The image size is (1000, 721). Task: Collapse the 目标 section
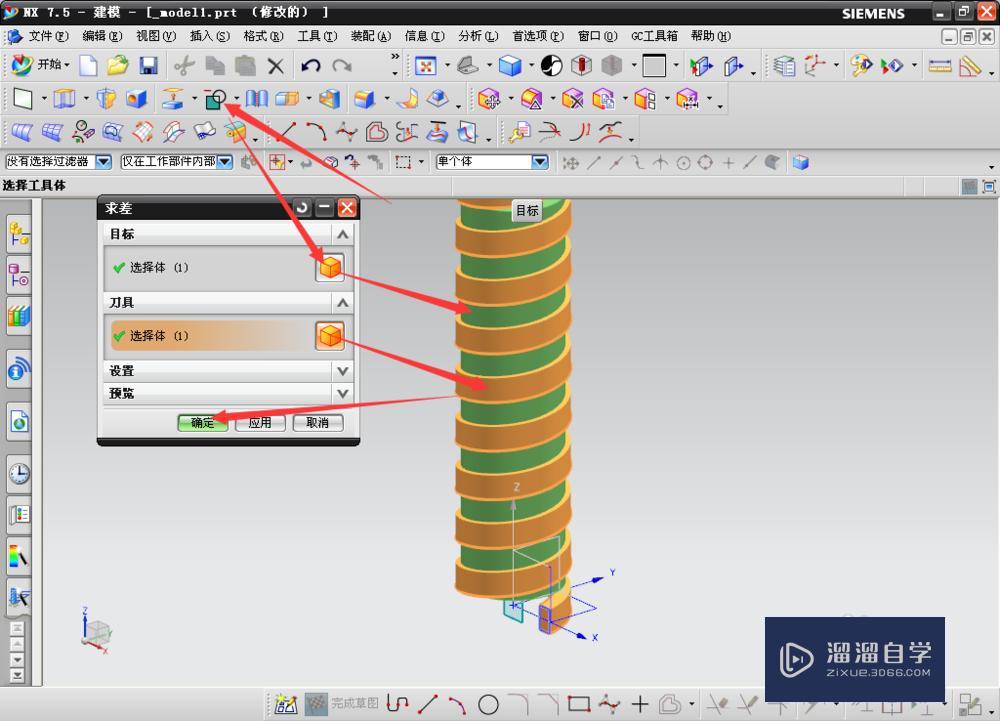tap(342, 234)
